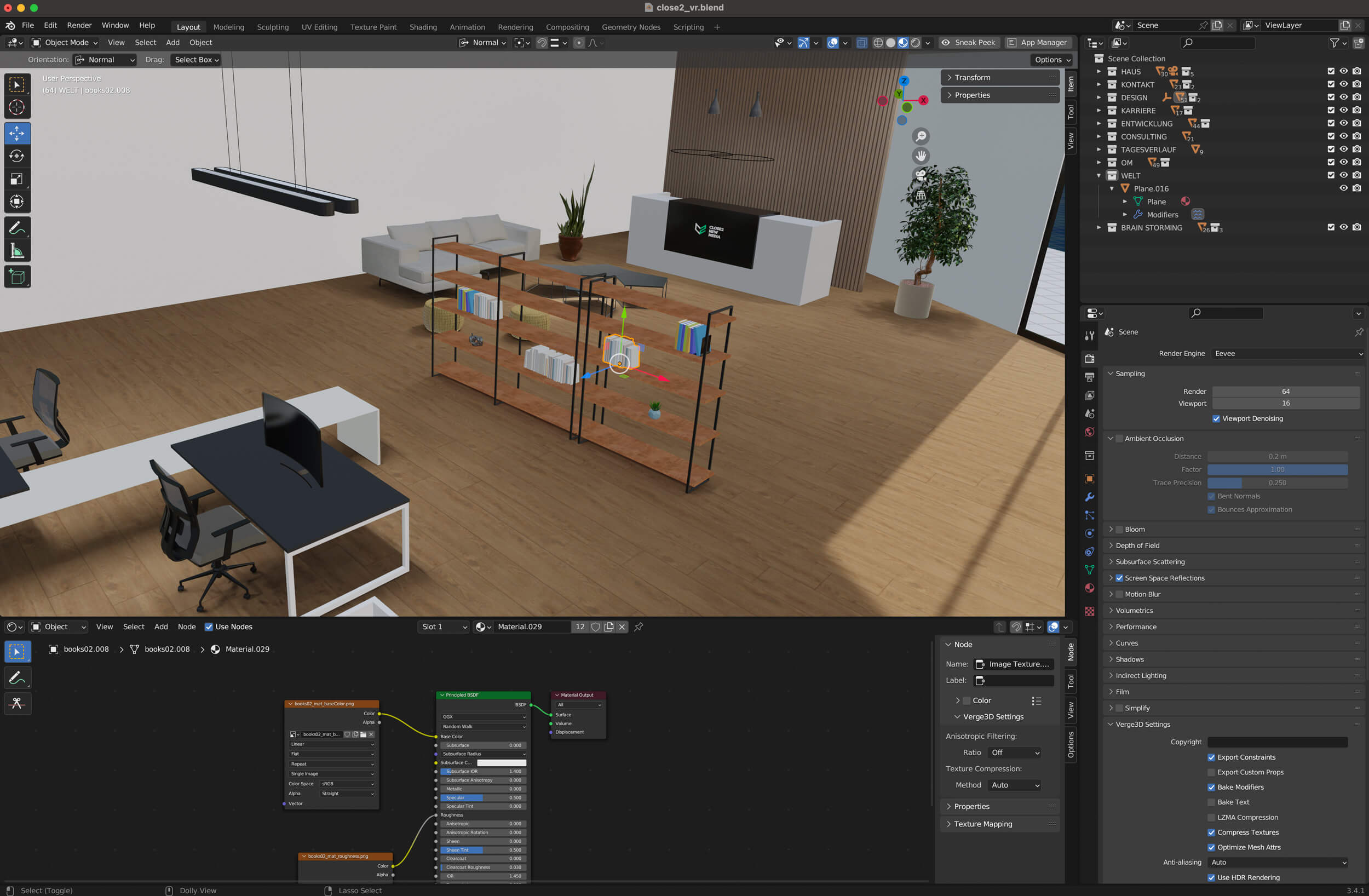Expand the Depth of Field panel
Screen dimensions: 1369x896
[x=1137, y=545]
